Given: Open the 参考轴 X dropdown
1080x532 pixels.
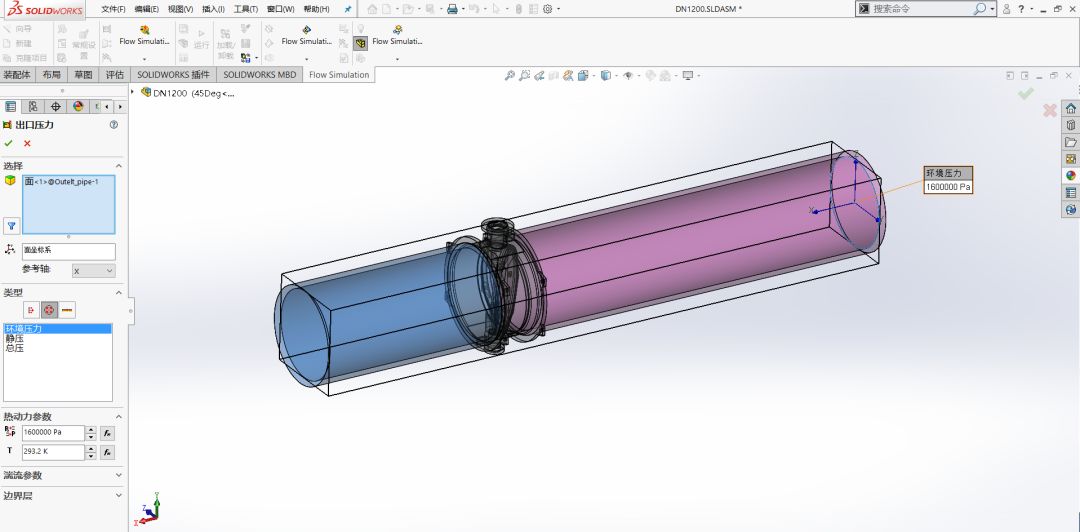Looking at the screenshot, I should pos(94,272).
